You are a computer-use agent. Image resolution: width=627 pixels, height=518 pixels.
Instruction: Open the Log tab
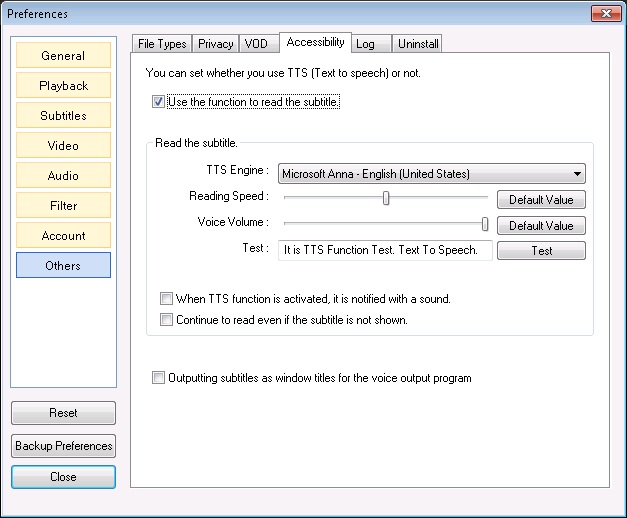click(x=371, y=44)
